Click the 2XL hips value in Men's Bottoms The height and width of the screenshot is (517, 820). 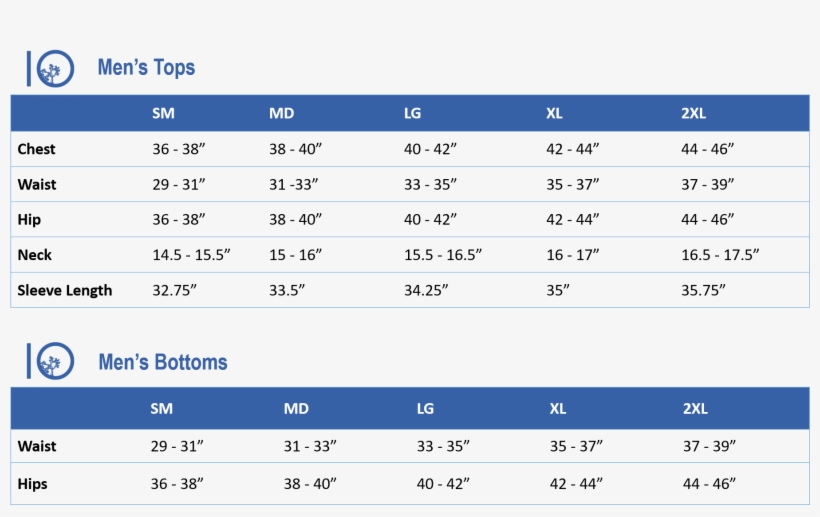709,484
